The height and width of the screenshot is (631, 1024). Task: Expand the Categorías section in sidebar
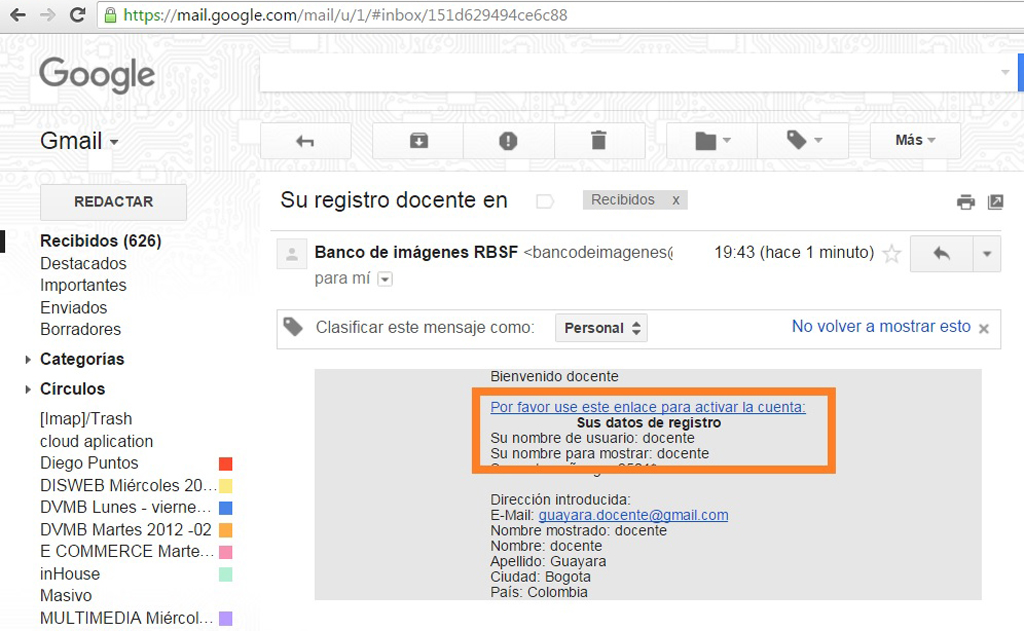28,360
